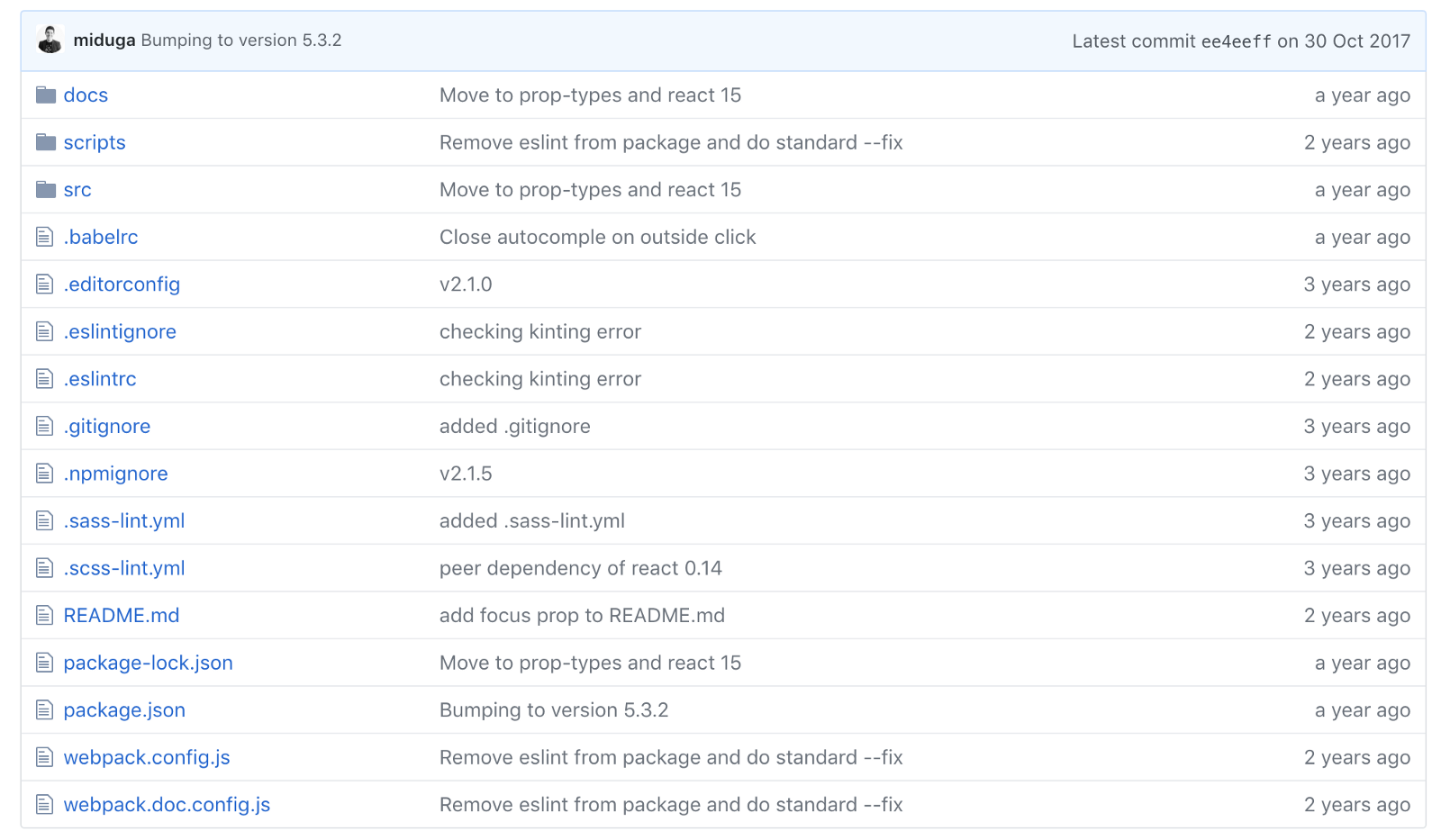The height and width of the screenshot is (840, 1441).
Task: Open commit 'added .sass-lint.yml'
Action: 532,521
